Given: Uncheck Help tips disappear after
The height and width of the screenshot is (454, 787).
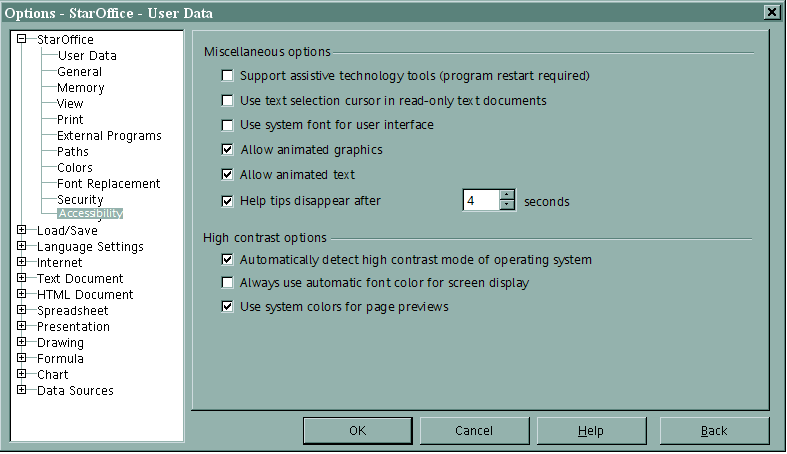Looking at the screenshot, I should click(x=228, y=201).
